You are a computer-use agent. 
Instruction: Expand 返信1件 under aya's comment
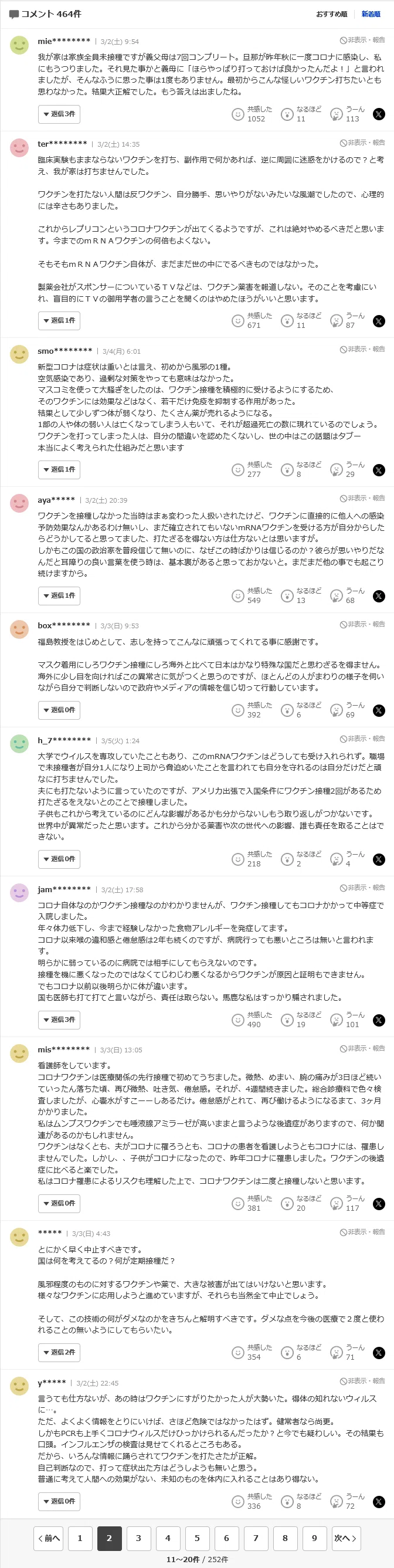tap(59, 595)
